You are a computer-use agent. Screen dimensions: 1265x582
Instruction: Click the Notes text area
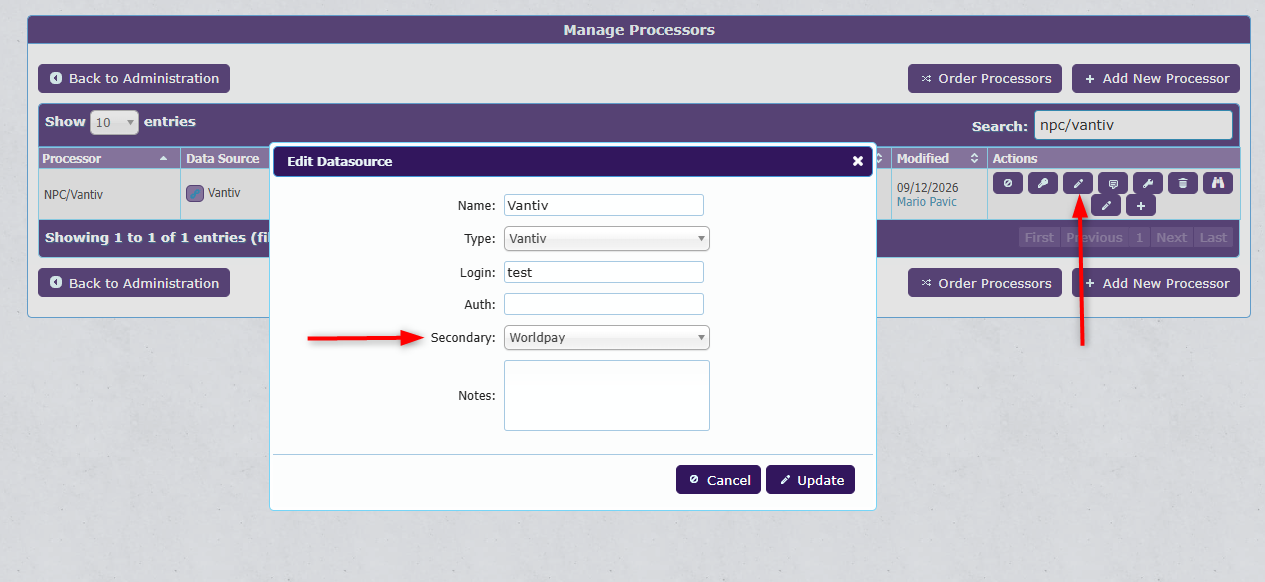[x=607, y=395]
